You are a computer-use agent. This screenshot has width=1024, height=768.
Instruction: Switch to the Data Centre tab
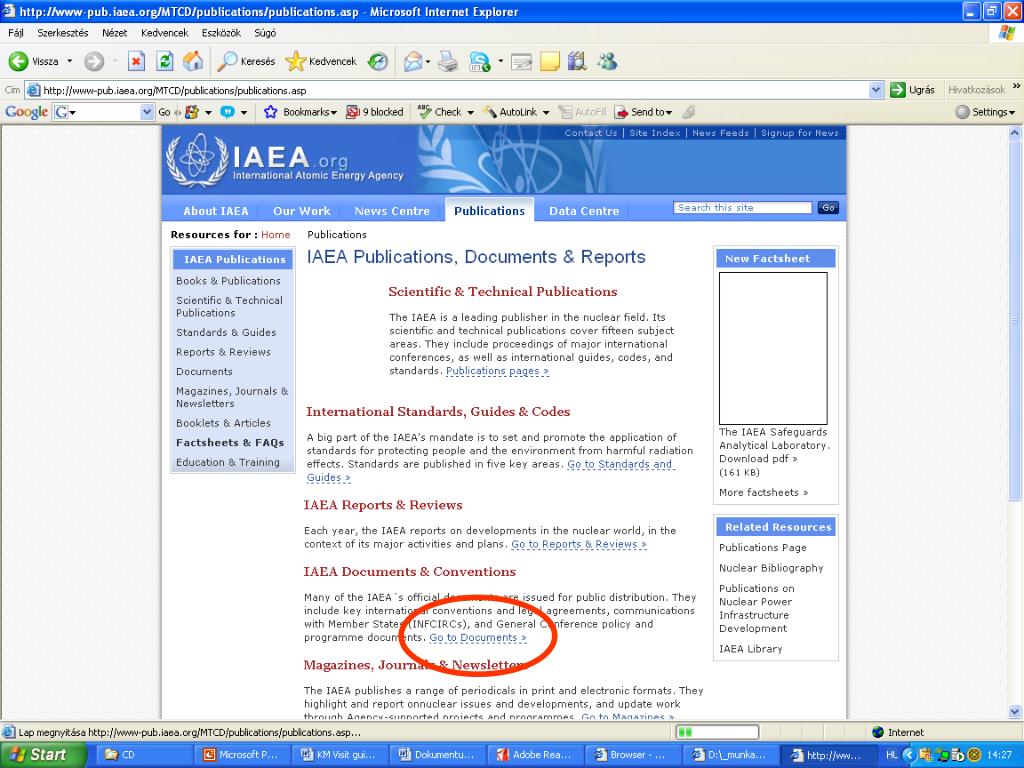(x=584, y=211)
